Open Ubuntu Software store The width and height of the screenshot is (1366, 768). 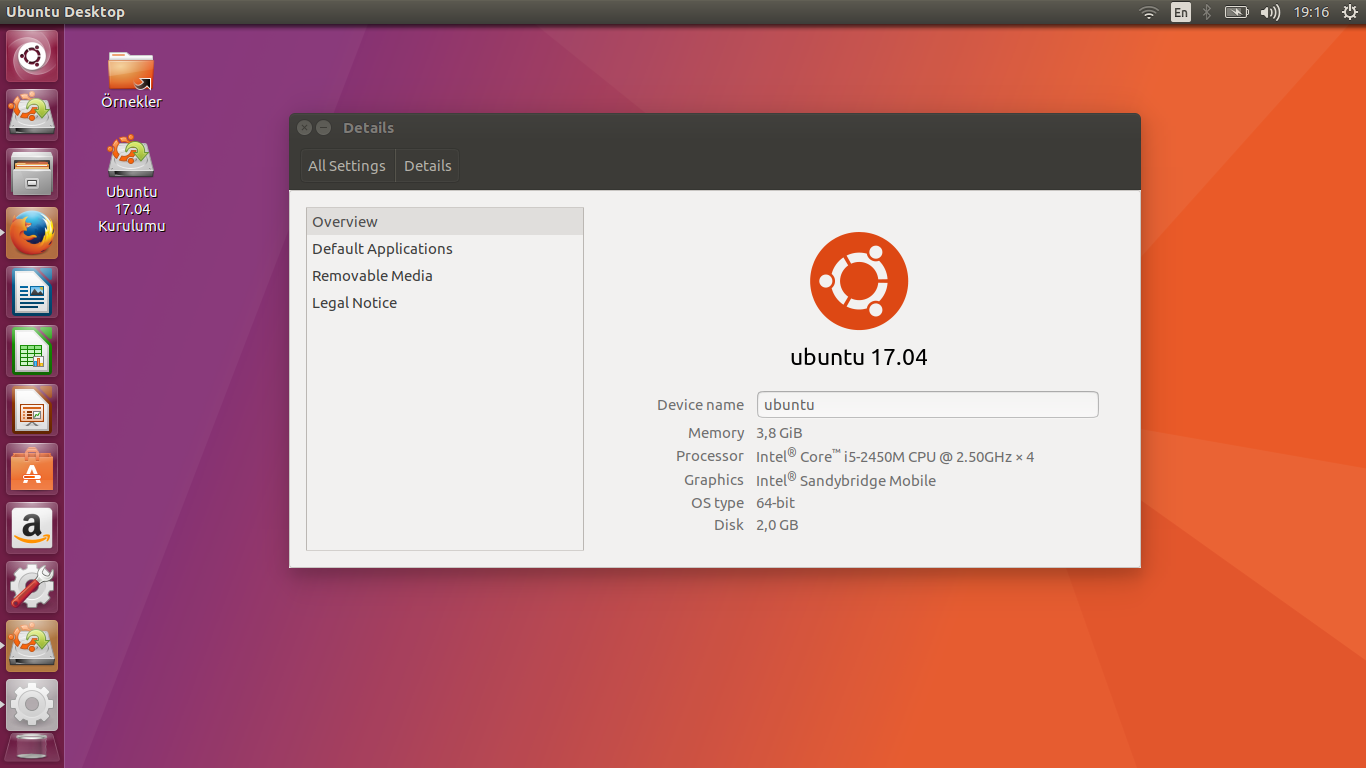32,469
